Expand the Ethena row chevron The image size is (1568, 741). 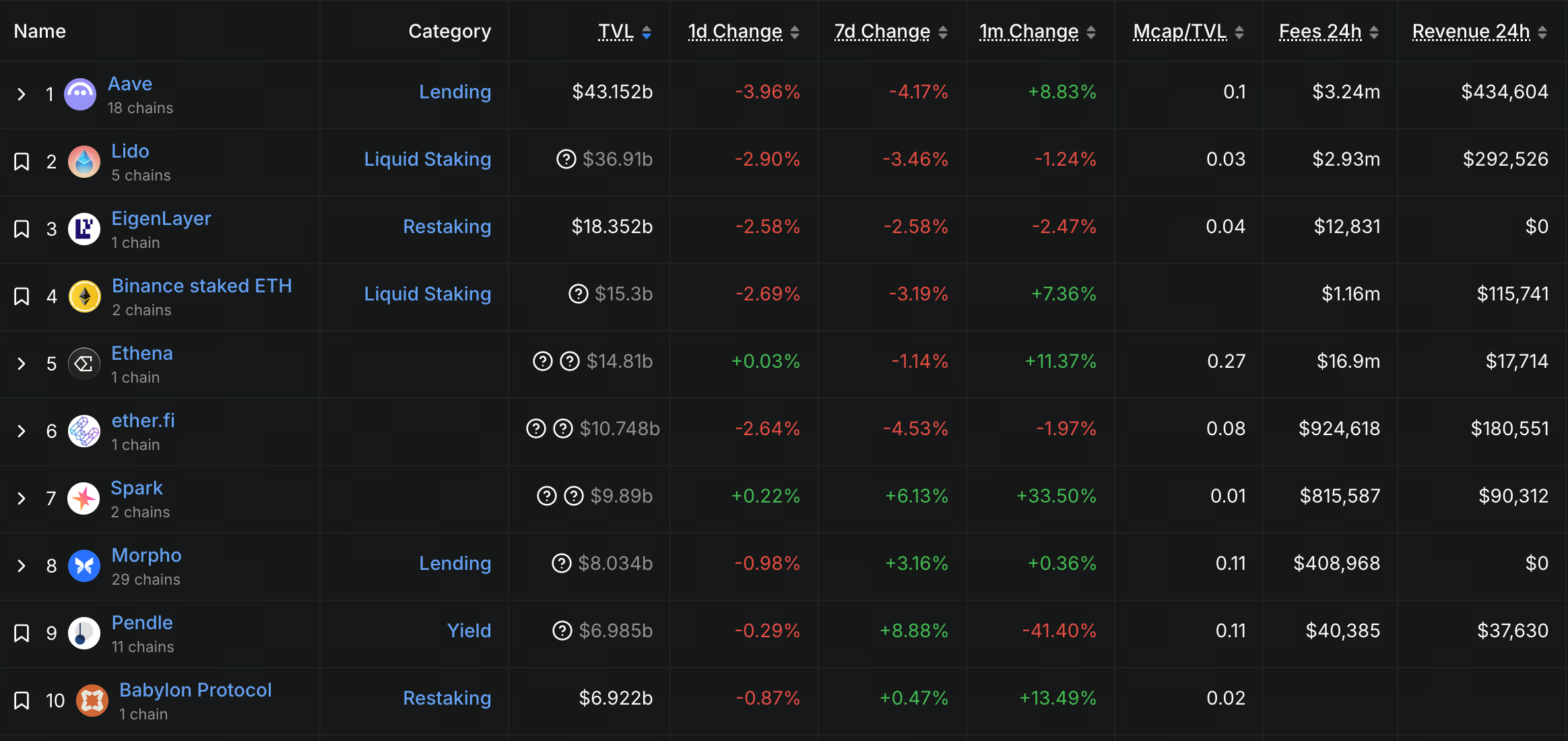coord(22,364)
